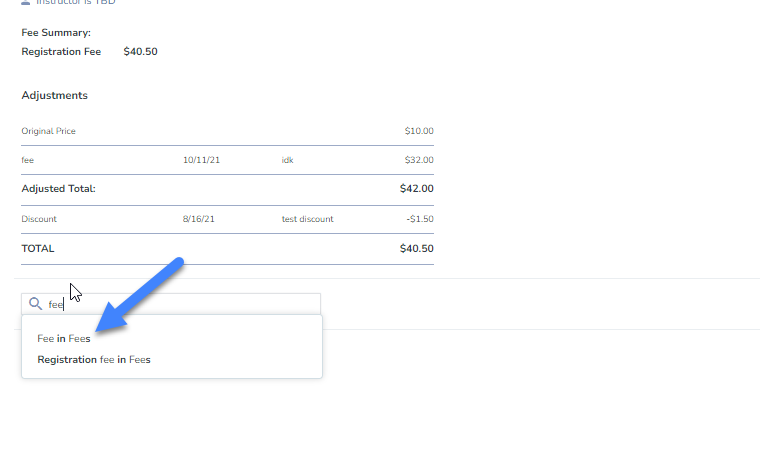Click the 8/16/21 discount date
This screenshot has width=760, height=468.
(198, 219)
